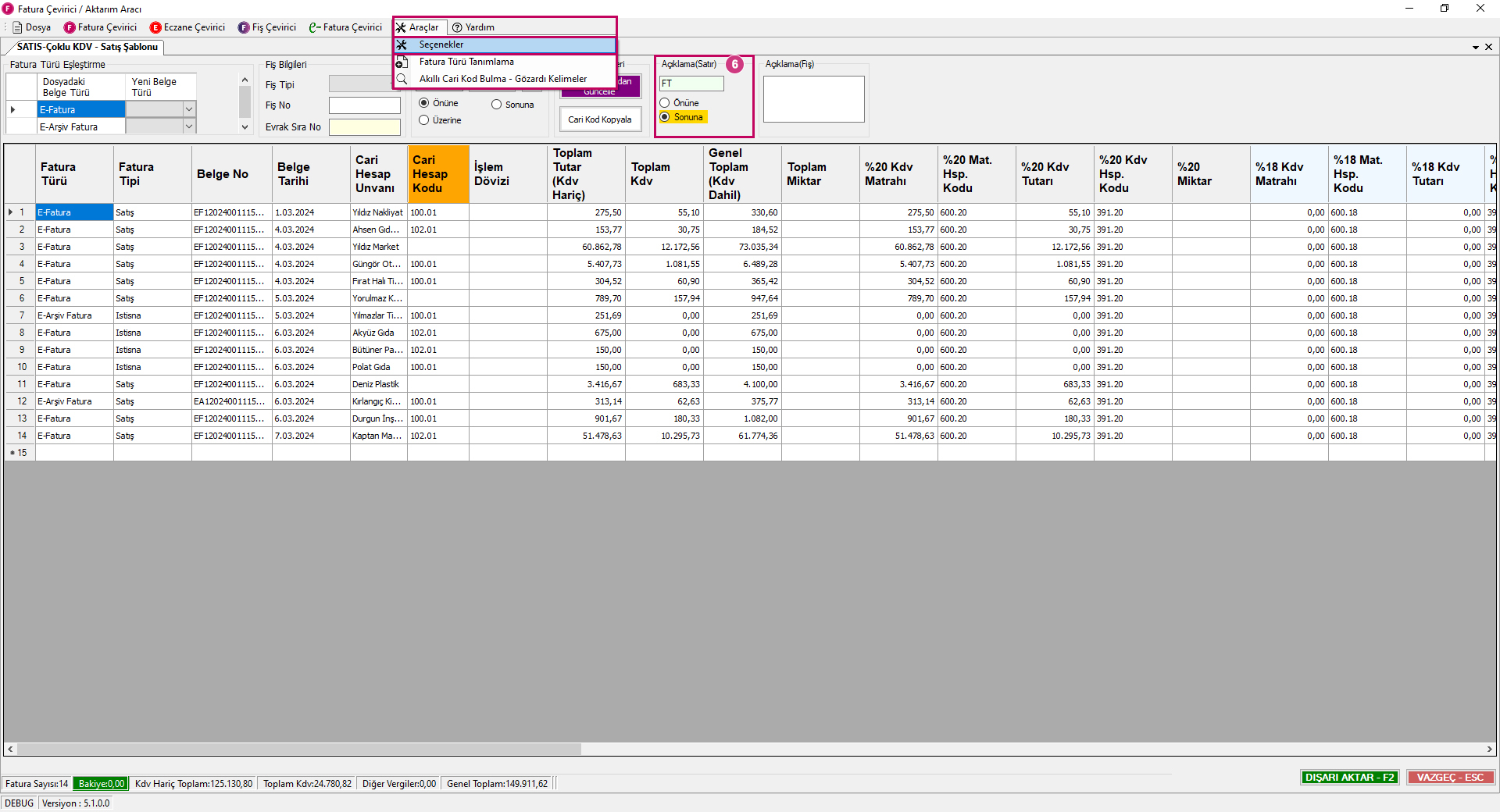Click the Fiş No input field
This screenshot has height=812, width=1500.
tap(364, 105)
